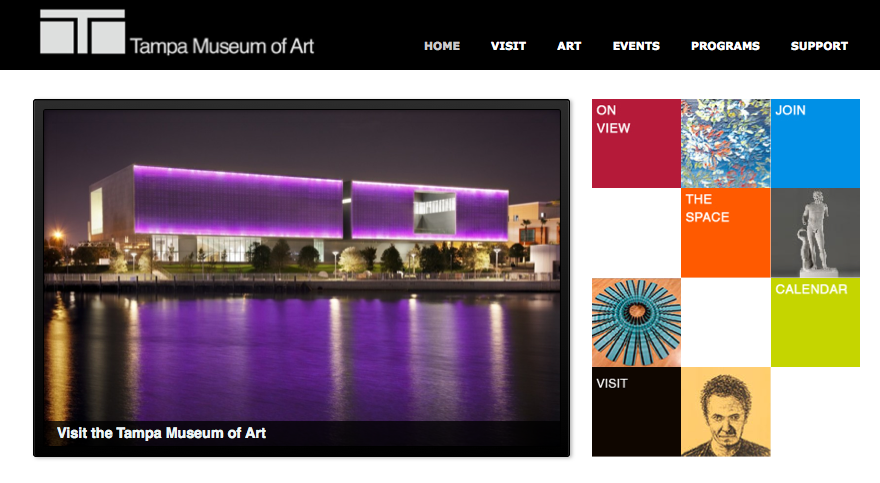Open the blue radial sculpture thumbnail
This screenshot has width=880, height=483.
tap(636, 322)
